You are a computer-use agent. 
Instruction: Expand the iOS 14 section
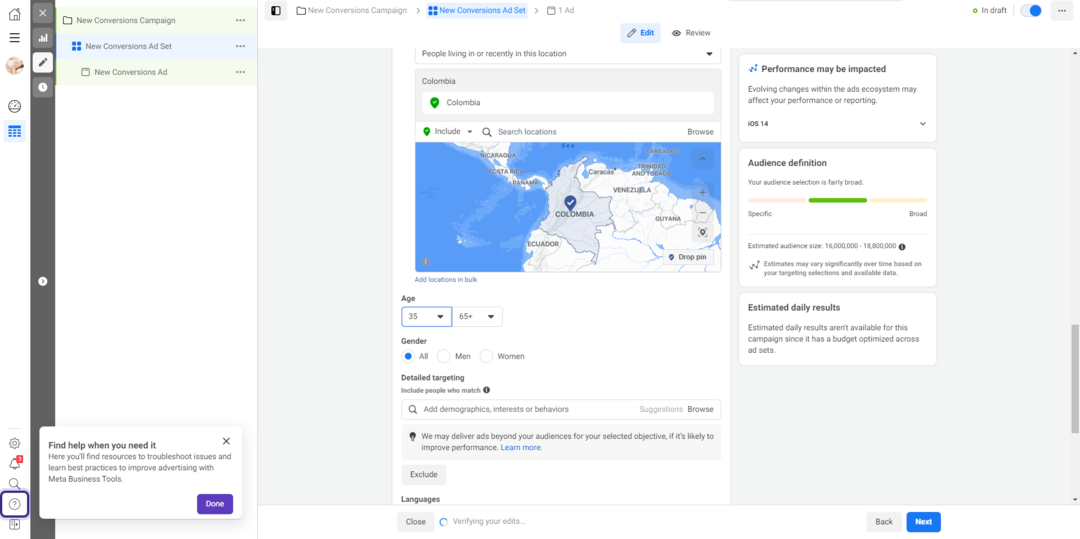click(x=922, y=123)
